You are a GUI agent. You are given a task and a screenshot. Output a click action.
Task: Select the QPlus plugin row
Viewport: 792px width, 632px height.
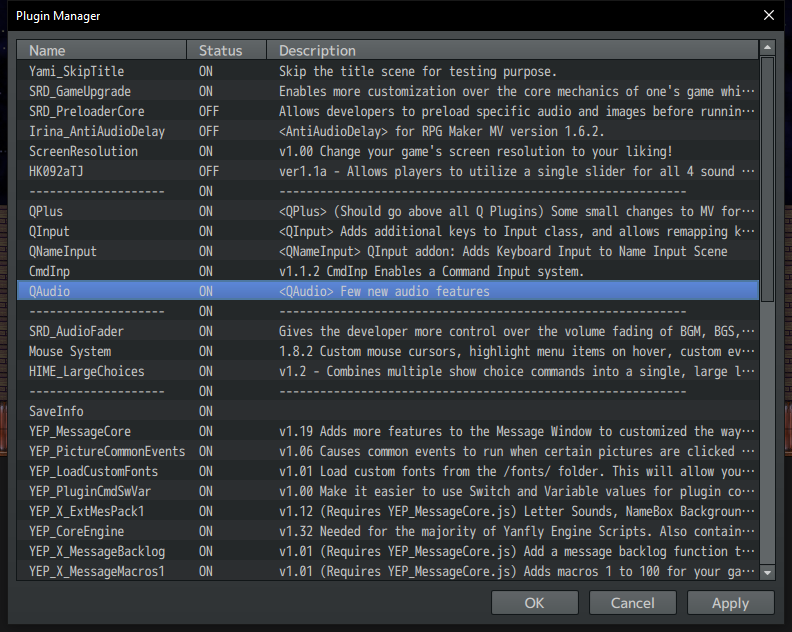tap(387, 211)
